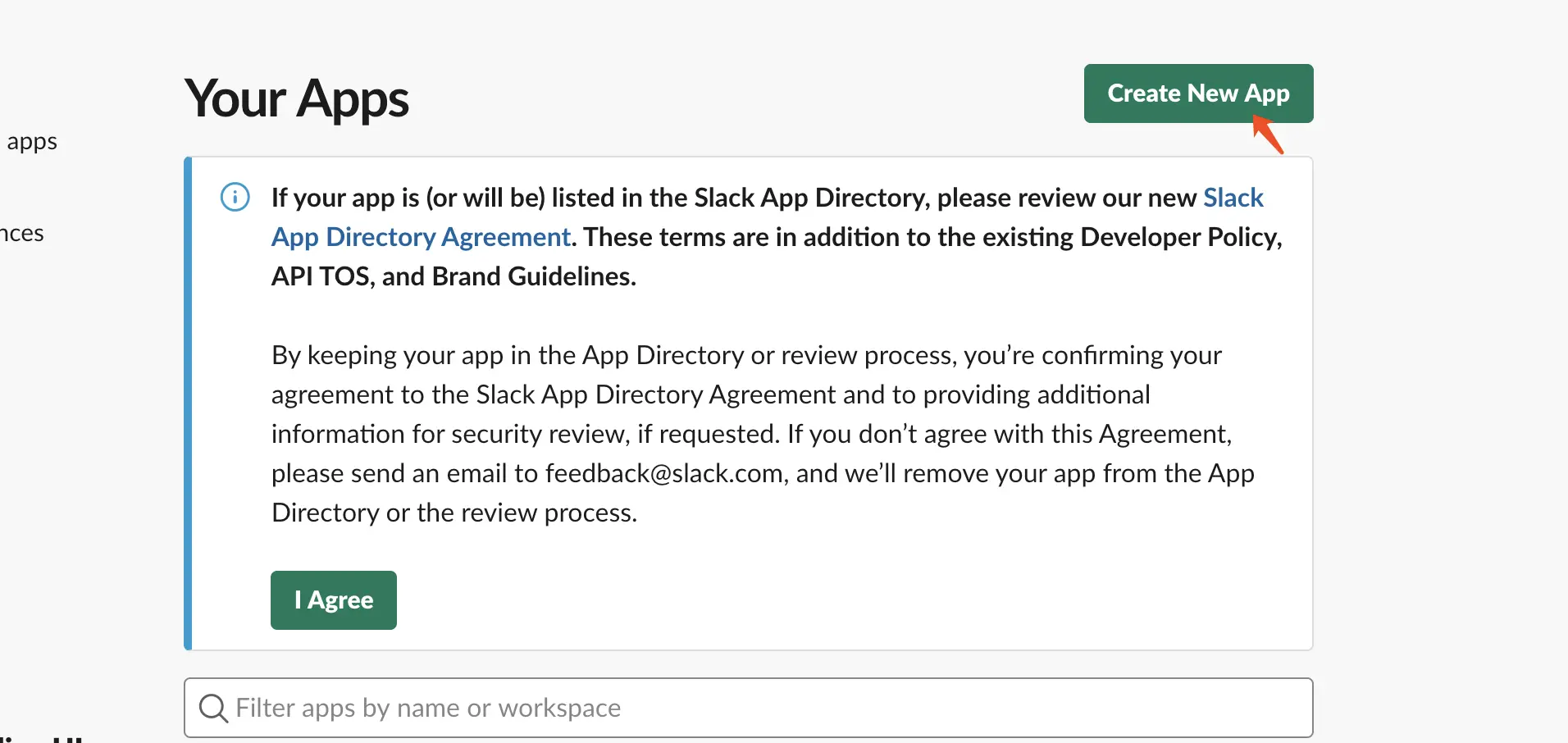
Task: Select the sidebar item ending in 'nces'
Action: click(x=22, y=234)
